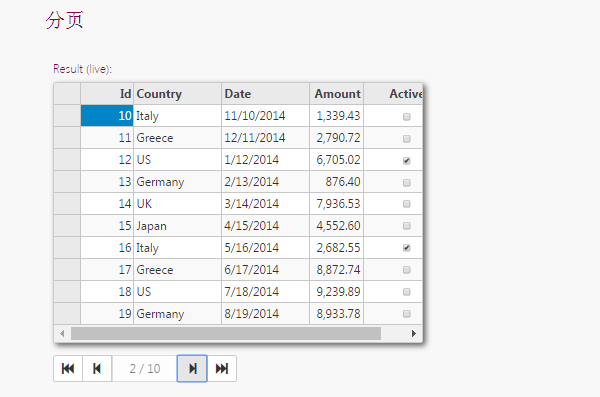Select Amount cell 2,790.72
This screenshot has width=600, height=397.
point(336,137)
